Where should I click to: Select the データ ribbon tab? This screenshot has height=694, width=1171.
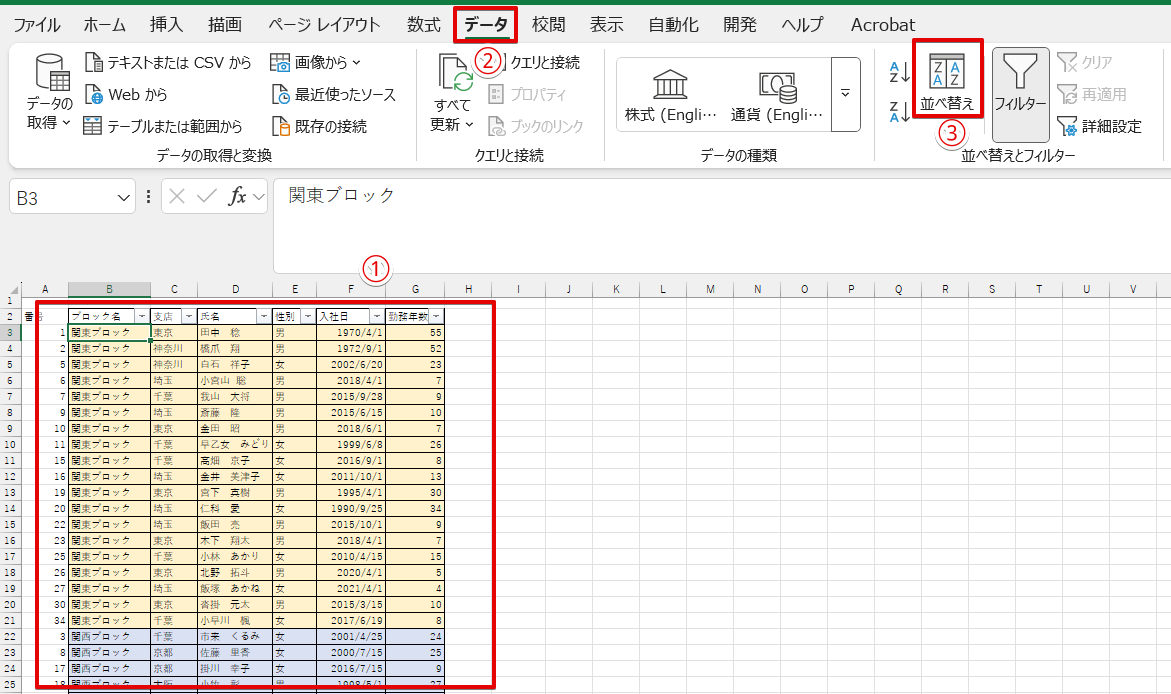[x=485, y=25]
